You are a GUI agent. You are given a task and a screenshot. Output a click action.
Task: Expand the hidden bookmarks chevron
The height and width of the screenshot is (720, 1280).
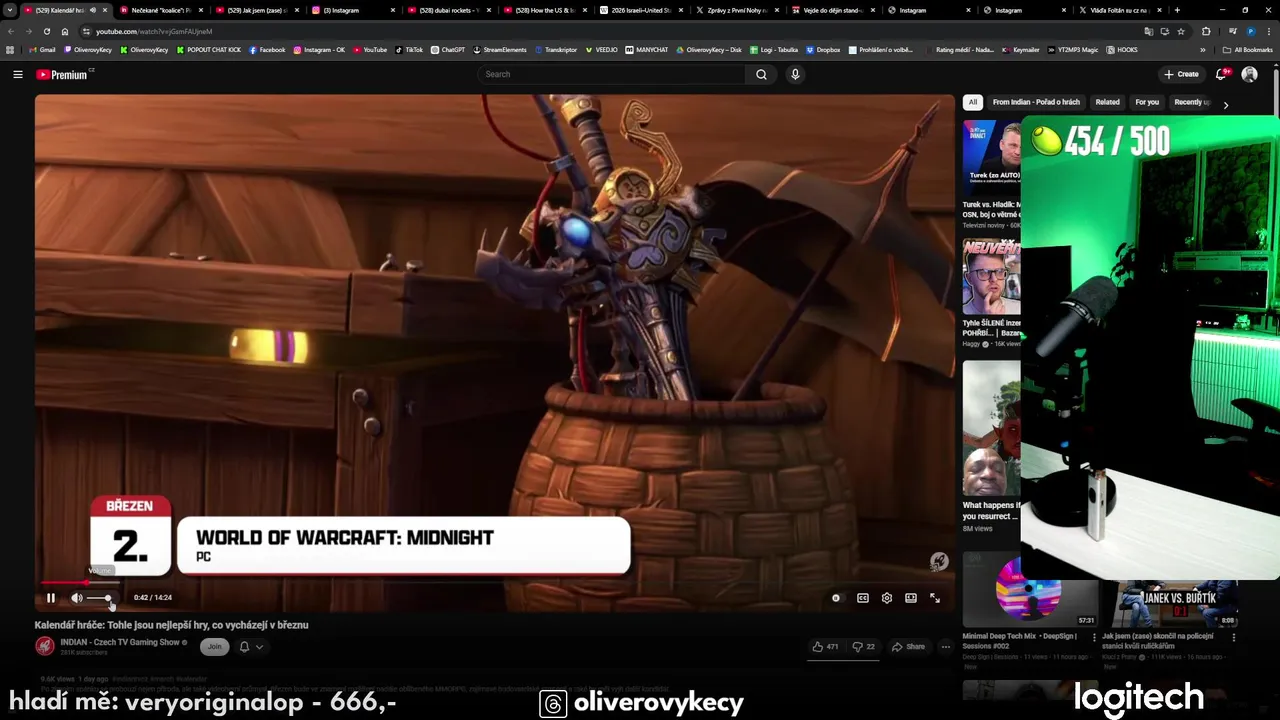pos(1203,50)
